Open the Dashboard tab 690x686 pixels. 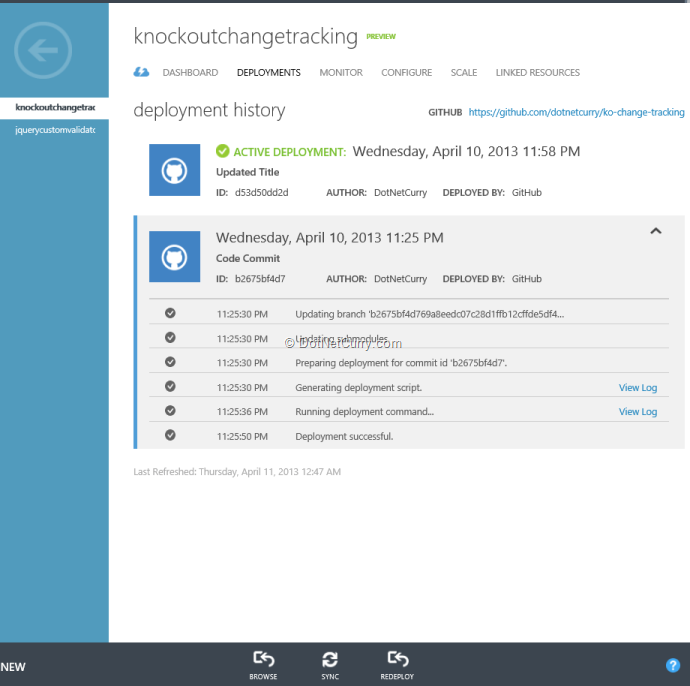click(x=190, y=73)
